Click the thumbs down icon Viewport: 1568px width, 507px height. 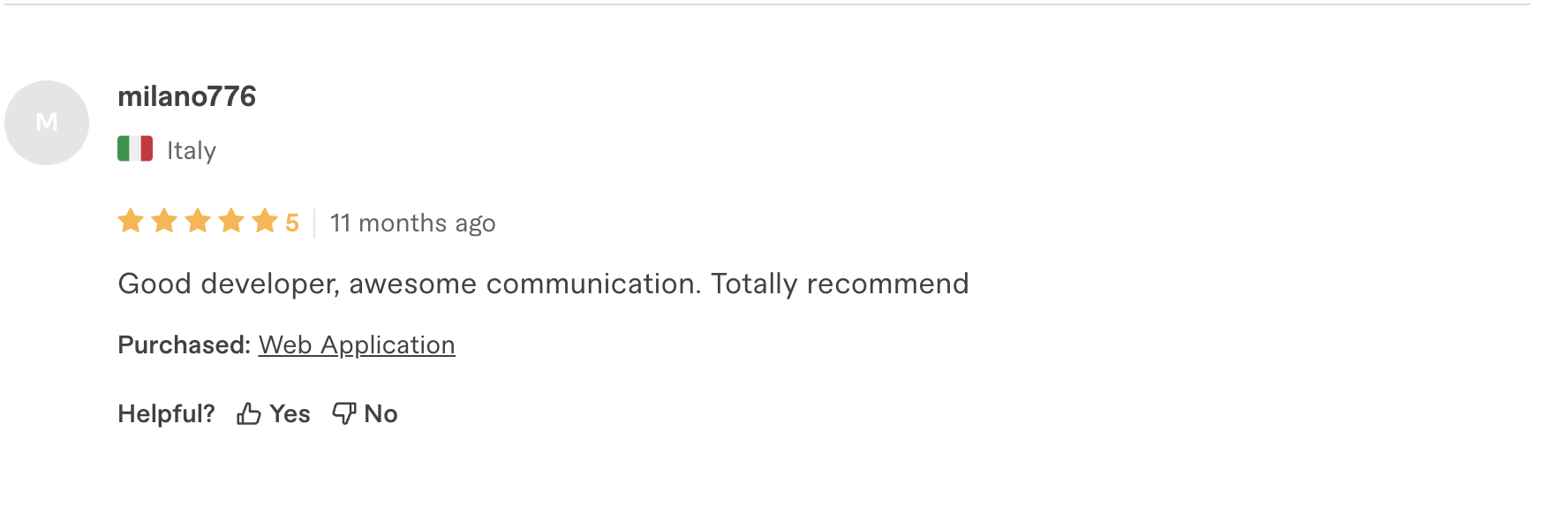click(x=343, y=413)
